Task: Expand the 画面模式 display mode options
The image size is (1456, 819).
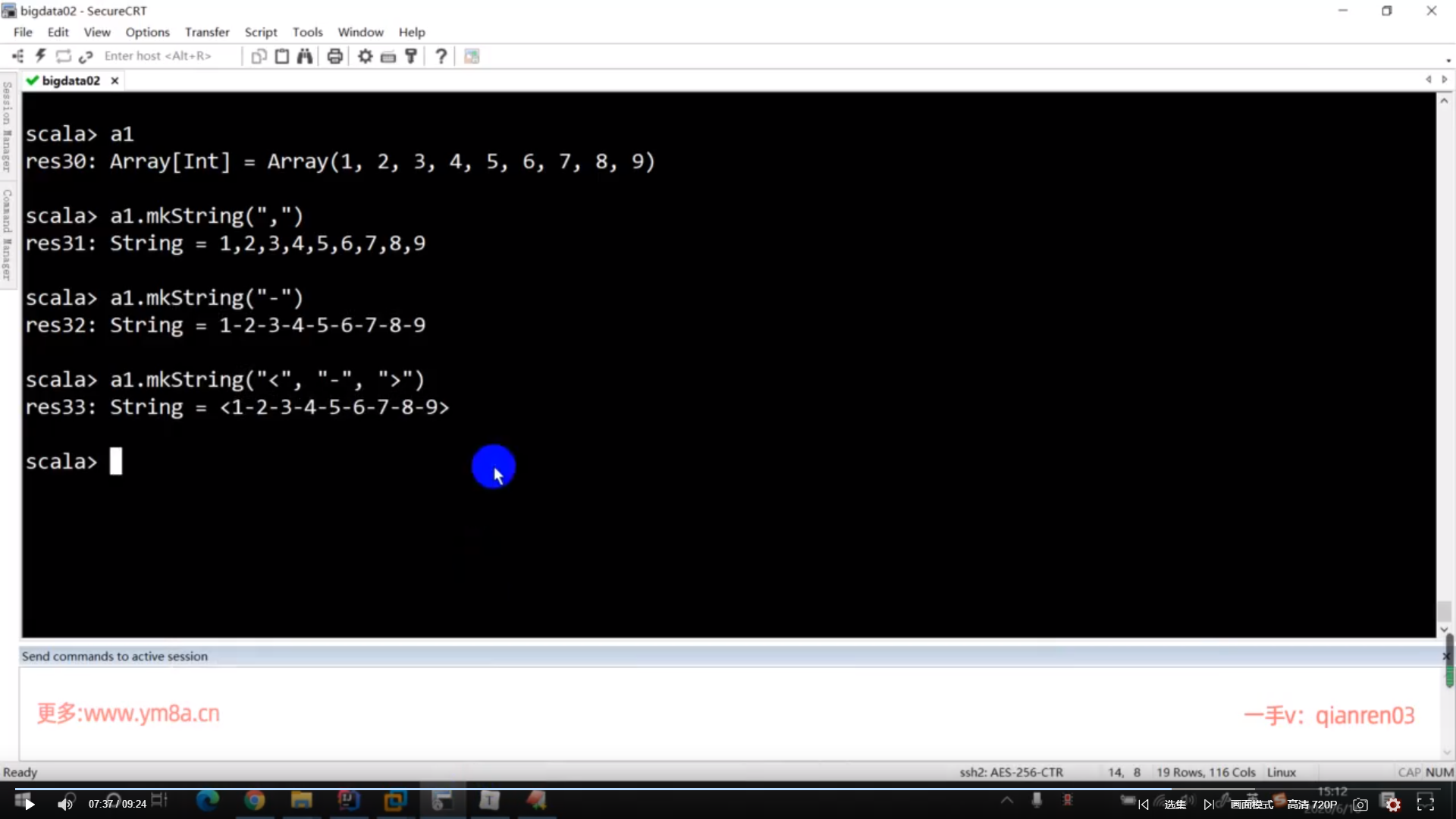Action: 1251,805
